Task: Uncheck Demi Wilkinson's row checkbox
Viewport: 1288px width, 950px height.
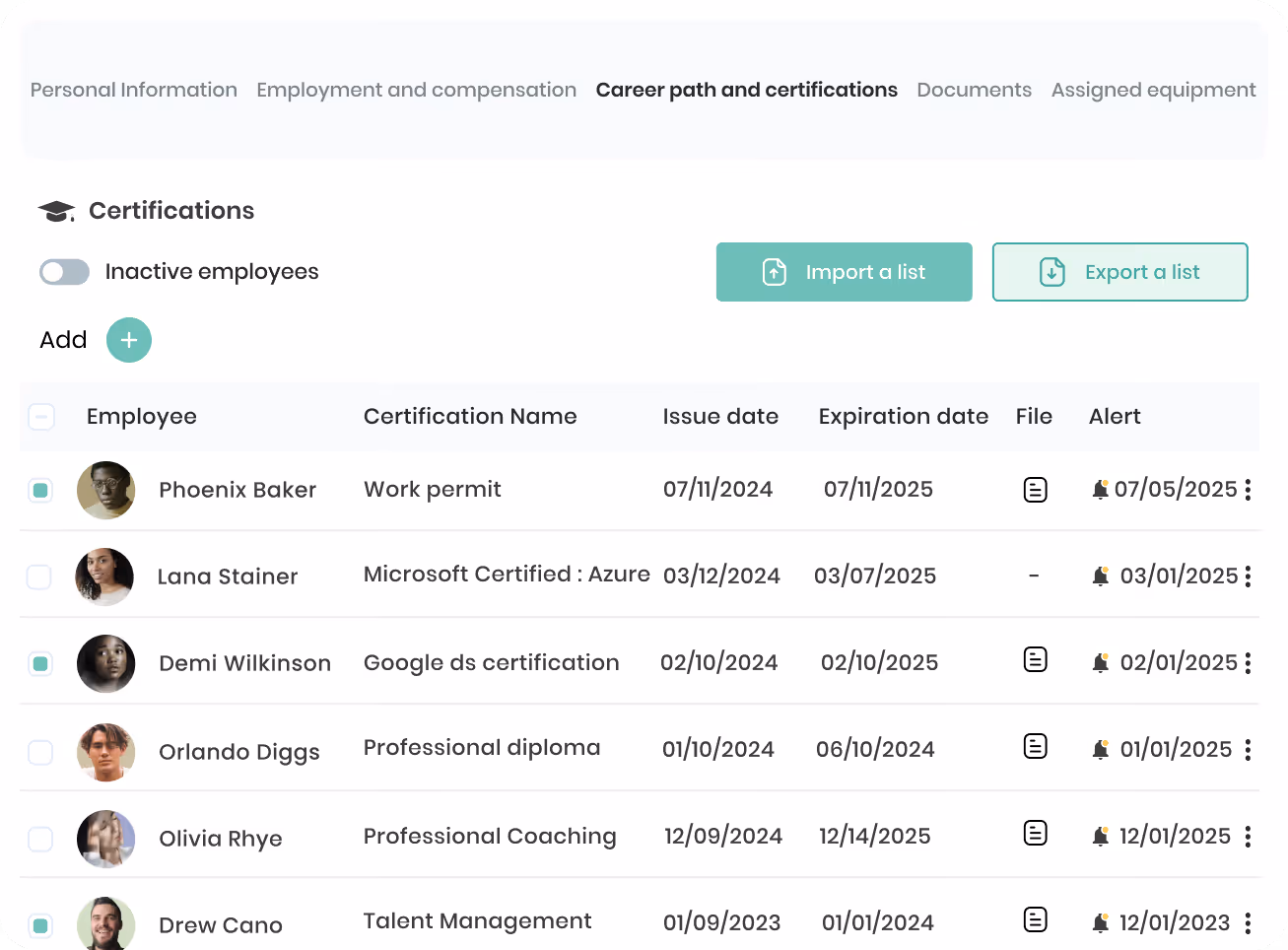Action: pyautogui.click(x=40, y=663)
